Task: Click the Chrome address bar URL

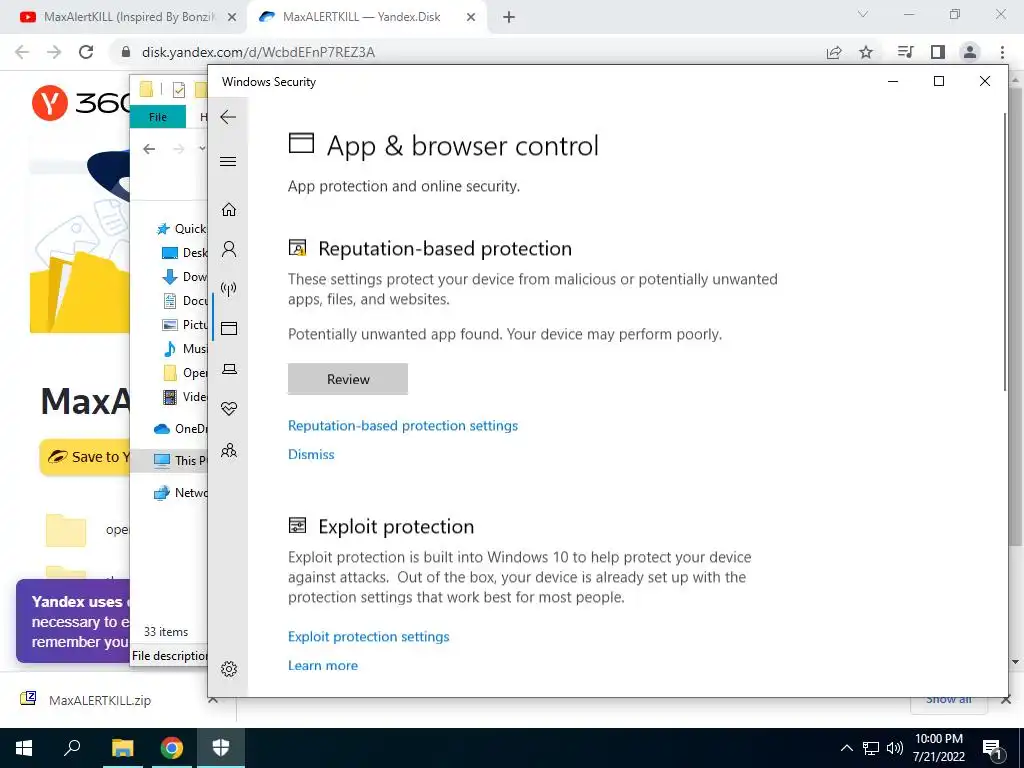Action: (x=258, y=52)
